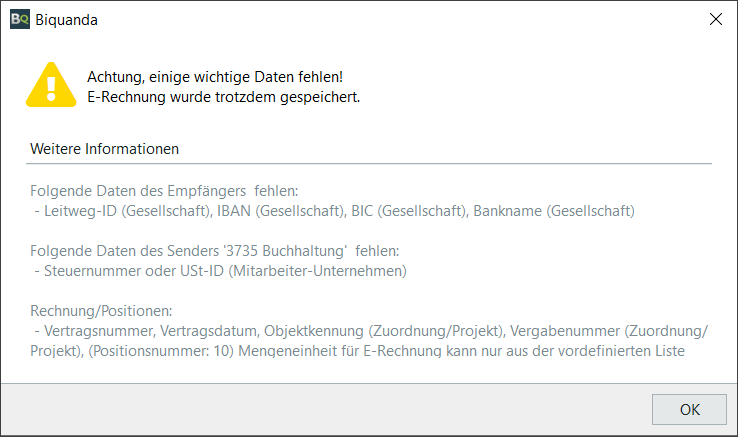Click the Senders '3735 Buchhaltung' line
The height and width of the screenshot is (437, 738).
pos(215,250)
